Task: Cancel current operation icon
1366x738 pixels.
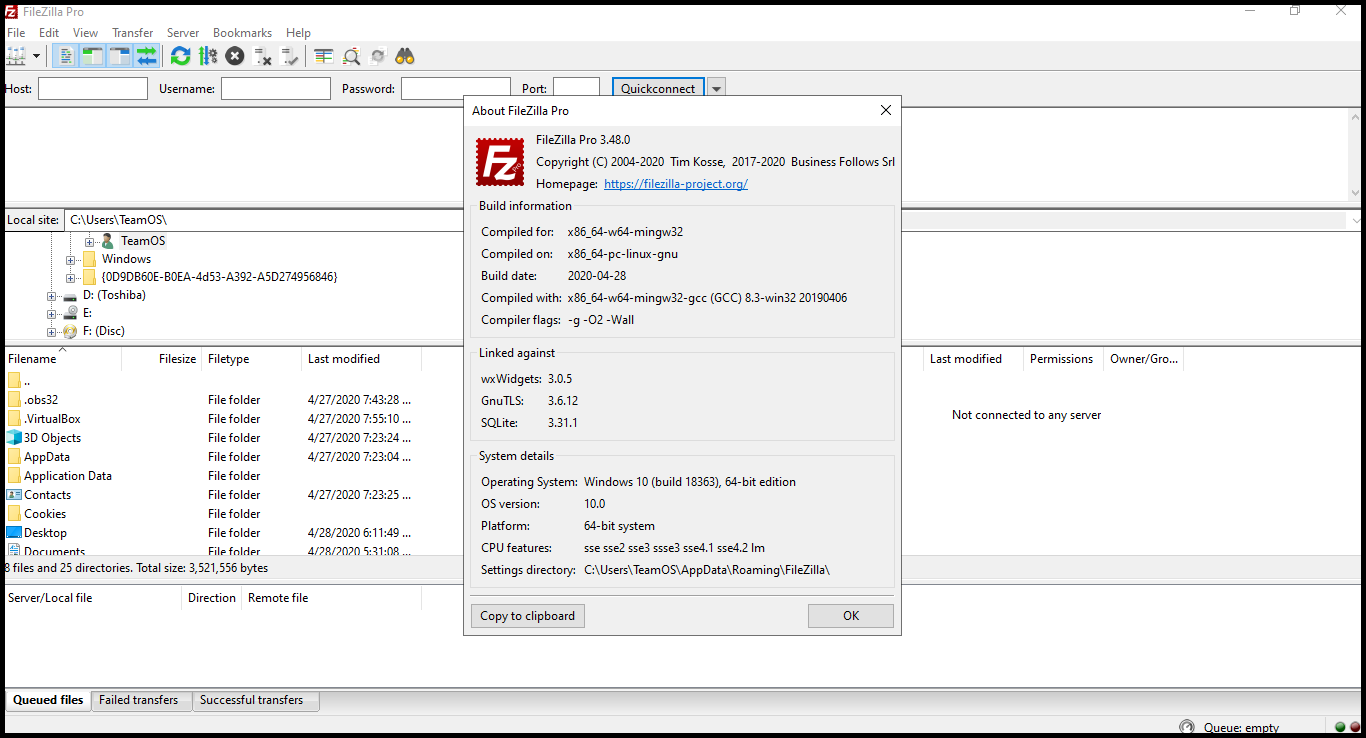Action: click(235, 56)
